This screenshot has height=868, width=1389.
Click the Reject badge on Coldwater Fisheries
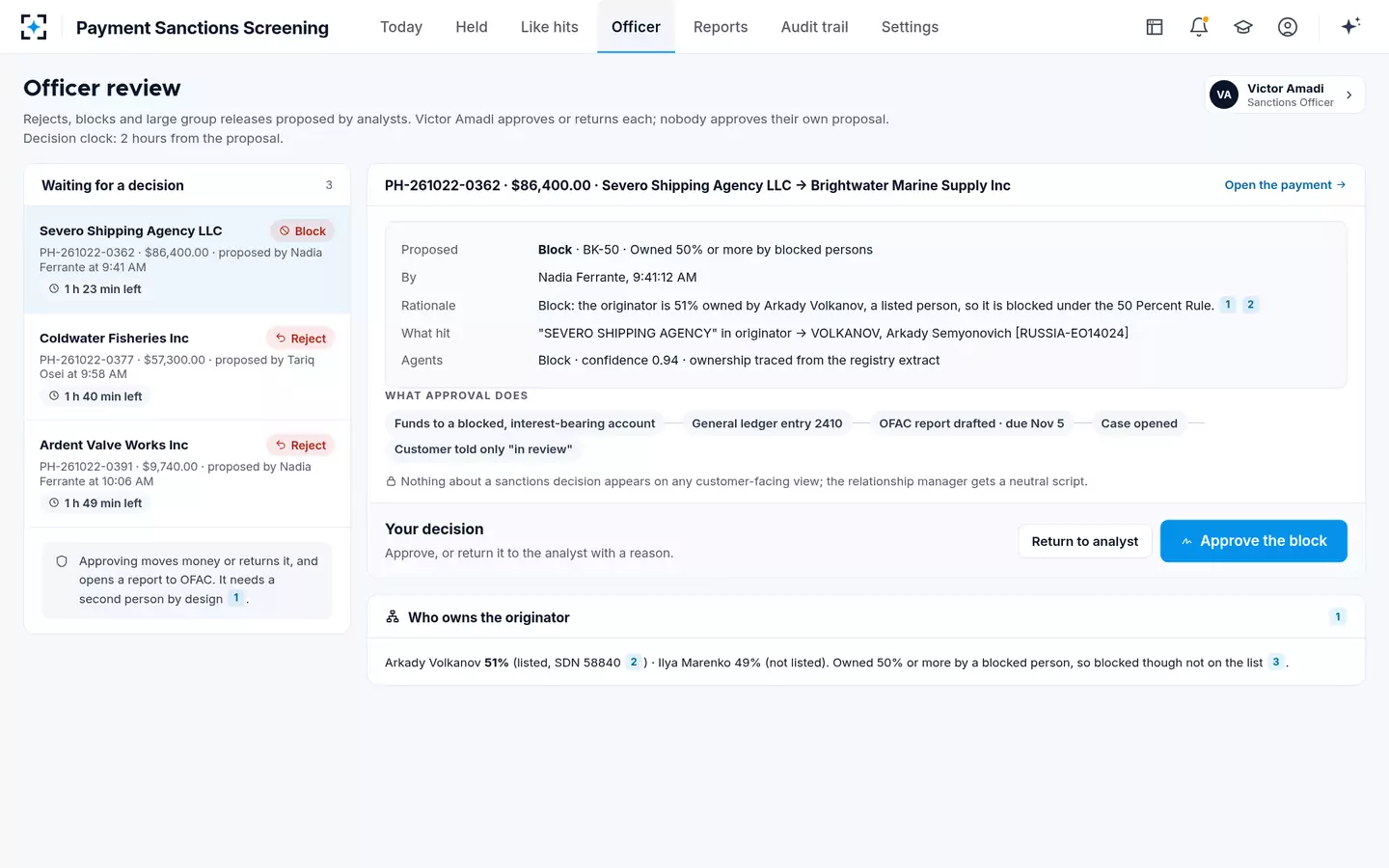click(x=300, y=339)
